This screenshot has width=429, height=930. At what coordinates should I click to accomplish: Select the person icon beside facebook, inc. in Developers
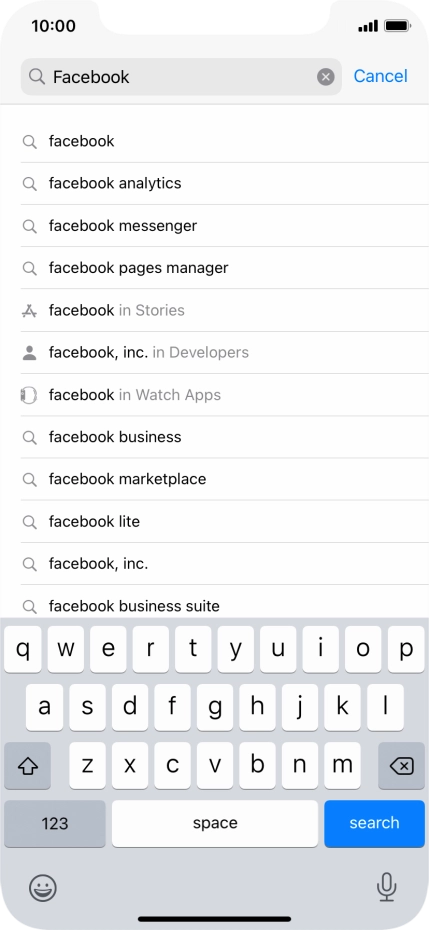[29, 353]
